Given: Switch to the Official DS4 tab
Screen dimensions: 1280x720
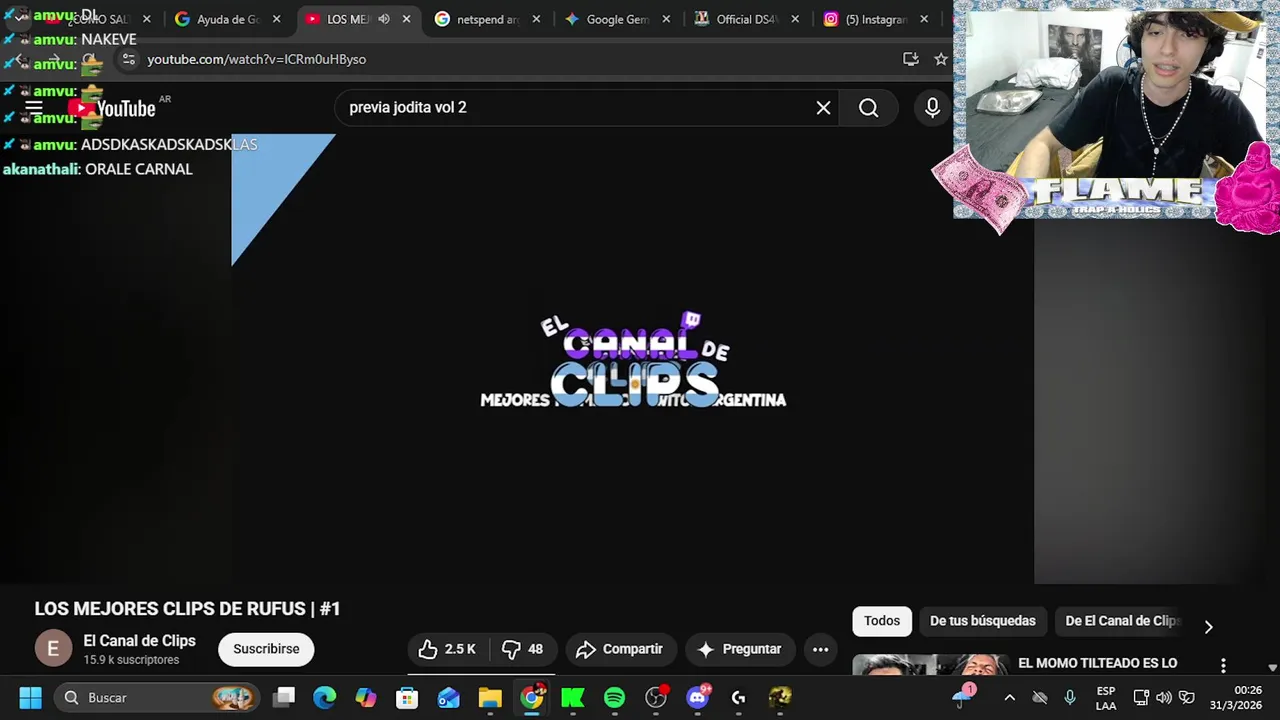Looking at the screenshot, I should tap(747, 19).
